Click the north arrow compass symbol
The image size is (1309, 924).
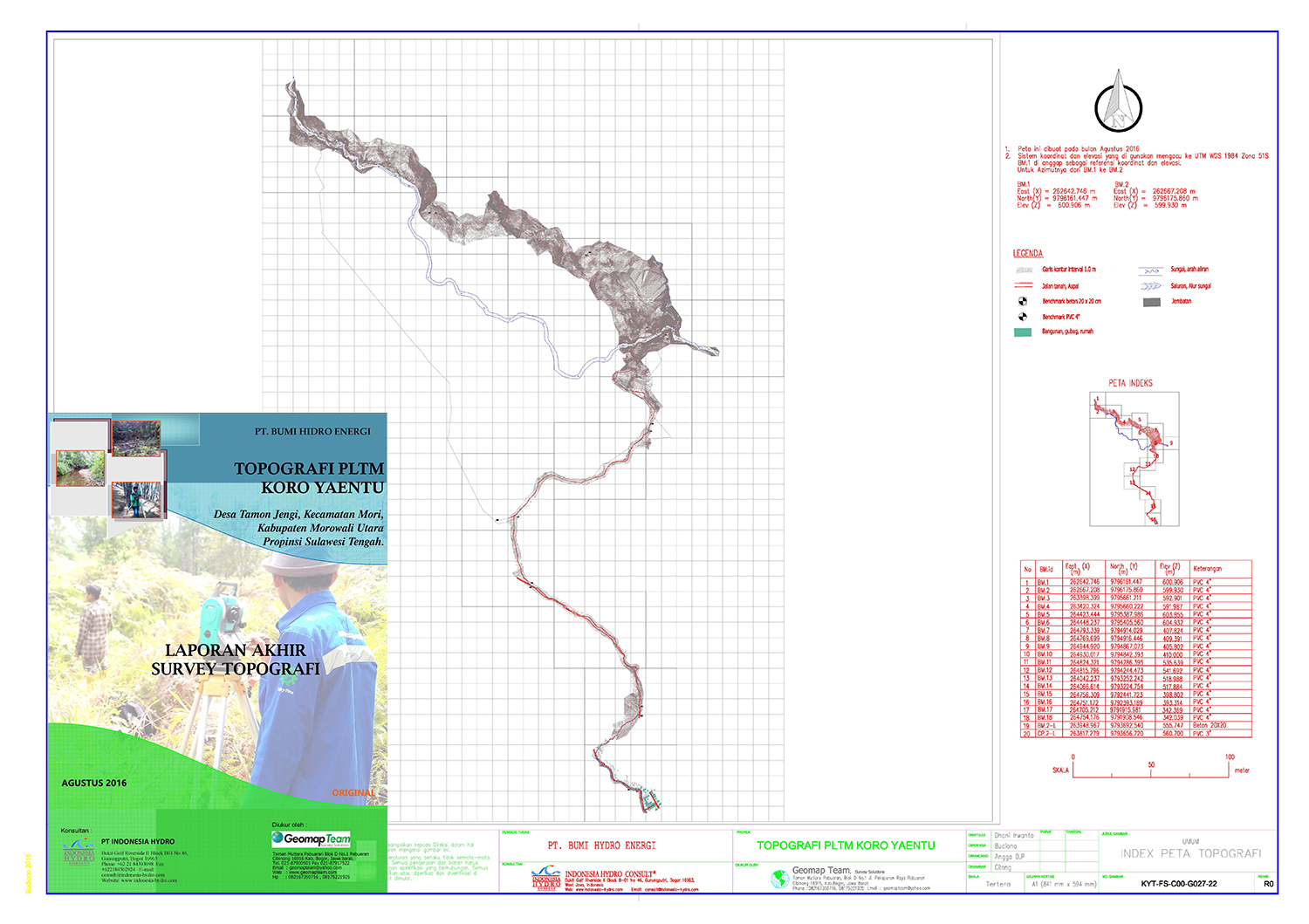(x=1118, y=102)
